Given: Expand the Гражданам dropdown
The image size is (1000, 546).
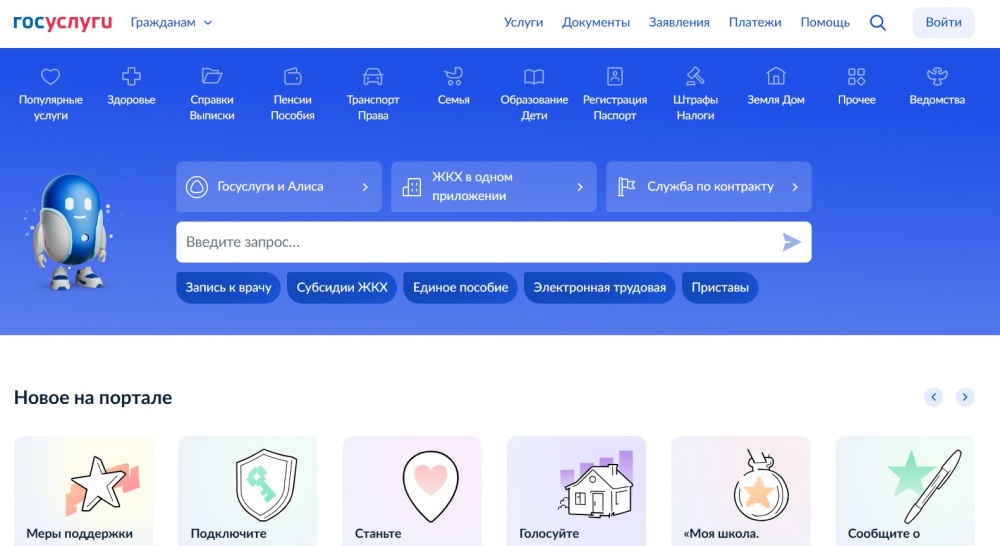Looking at the screenshot, I should coord(171,23).
